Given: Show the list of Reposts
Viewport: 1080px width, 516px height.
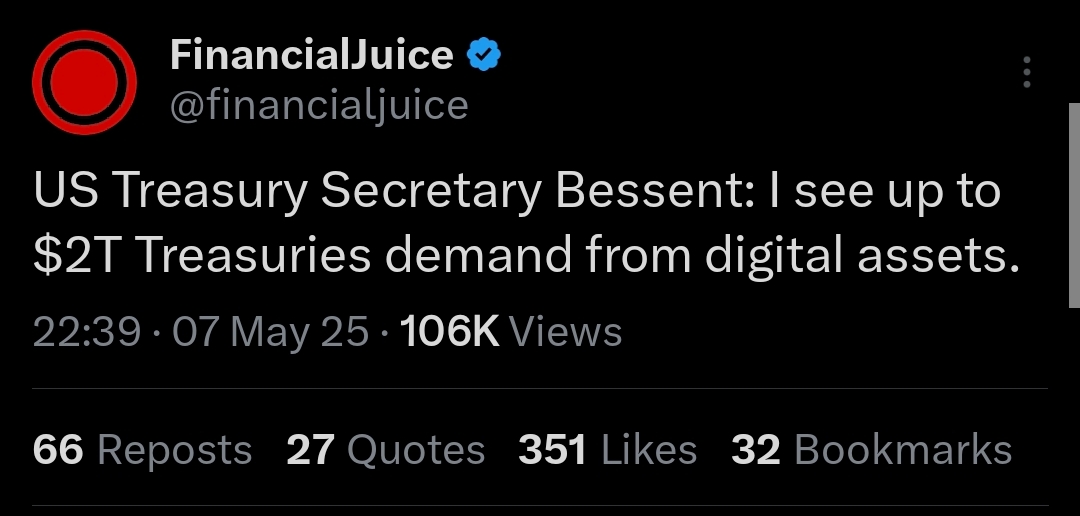Looking at the screenshot, I should point(175,451).
